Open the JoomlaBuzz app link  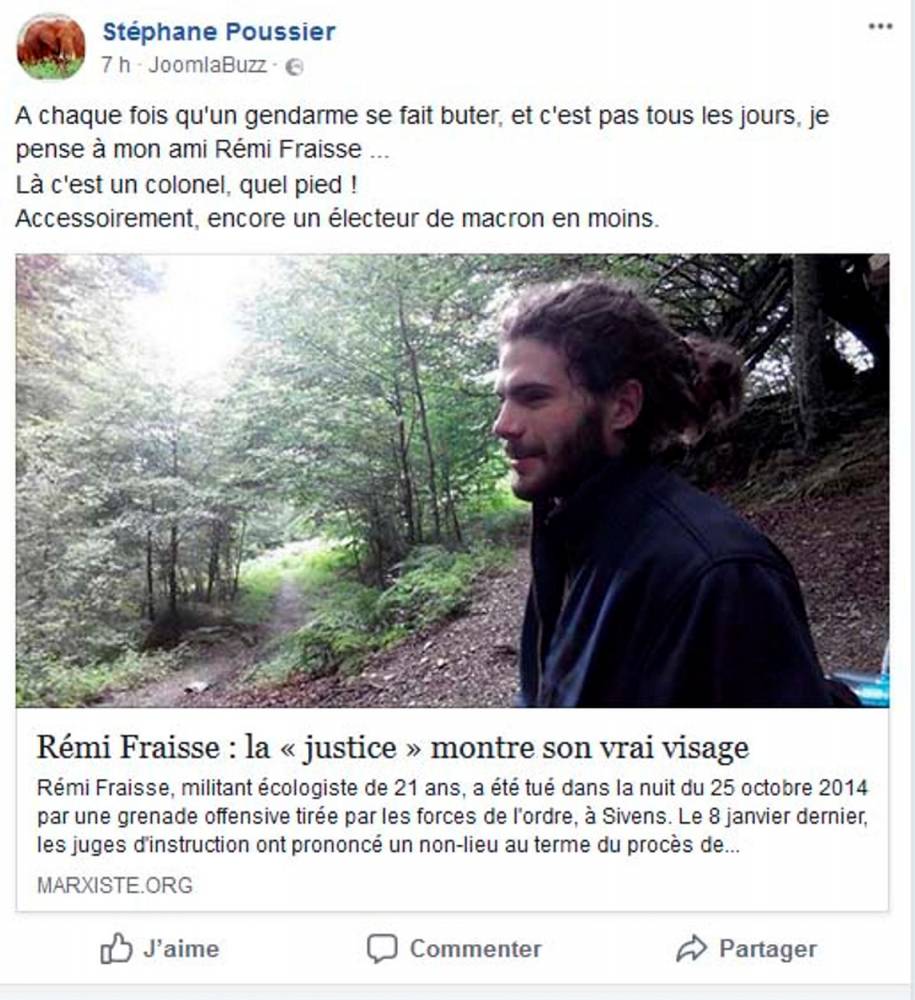pos(207,65)
